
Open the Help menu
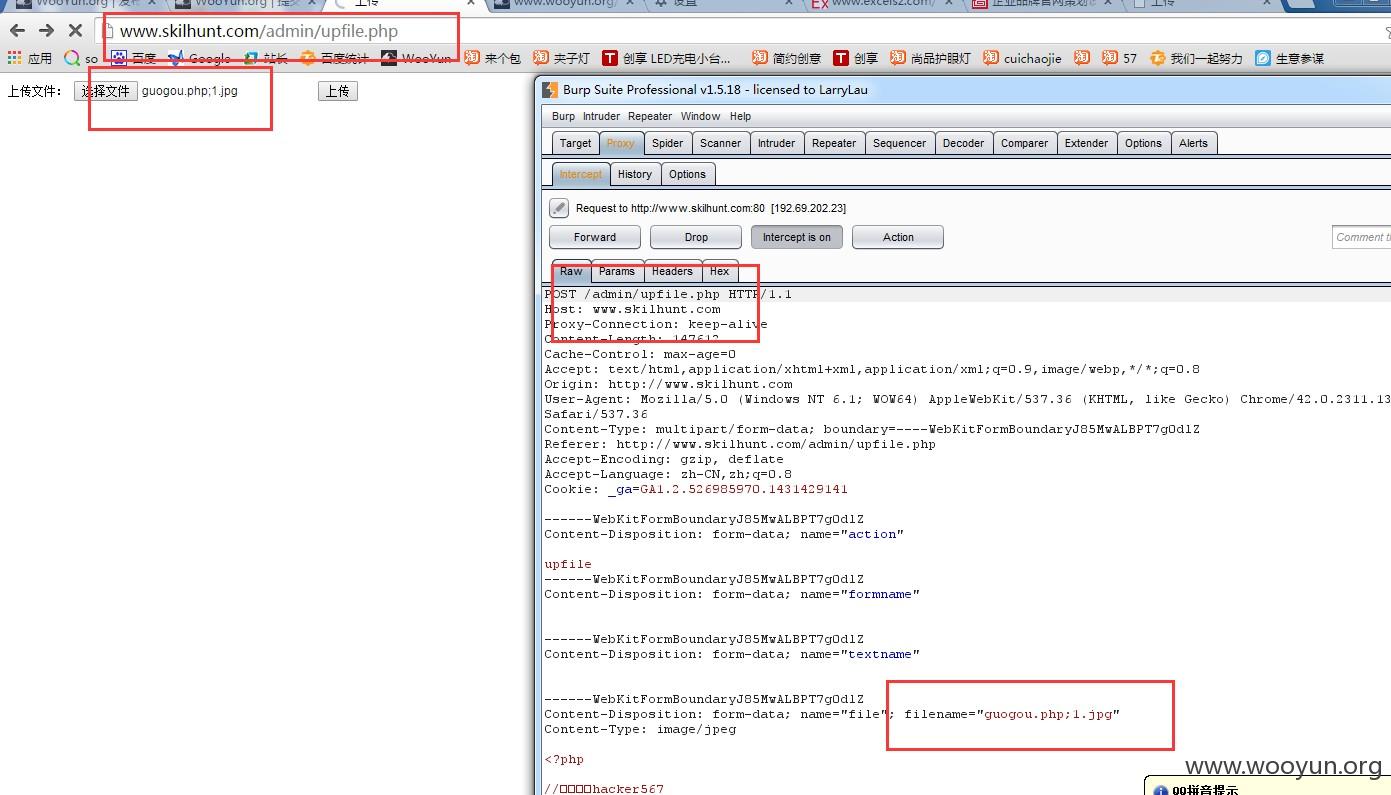(740, 116)
